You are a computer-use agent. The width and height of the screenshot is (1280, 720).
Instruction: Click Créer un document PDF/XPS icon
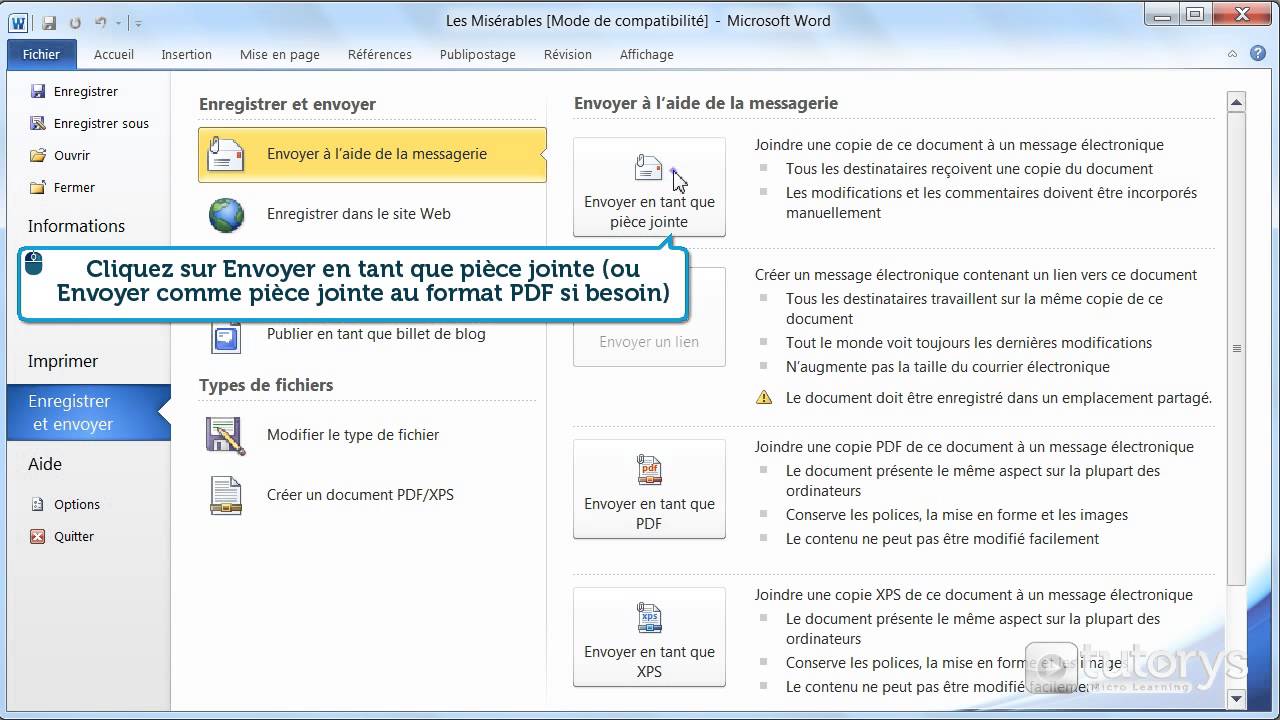(225, 494)
